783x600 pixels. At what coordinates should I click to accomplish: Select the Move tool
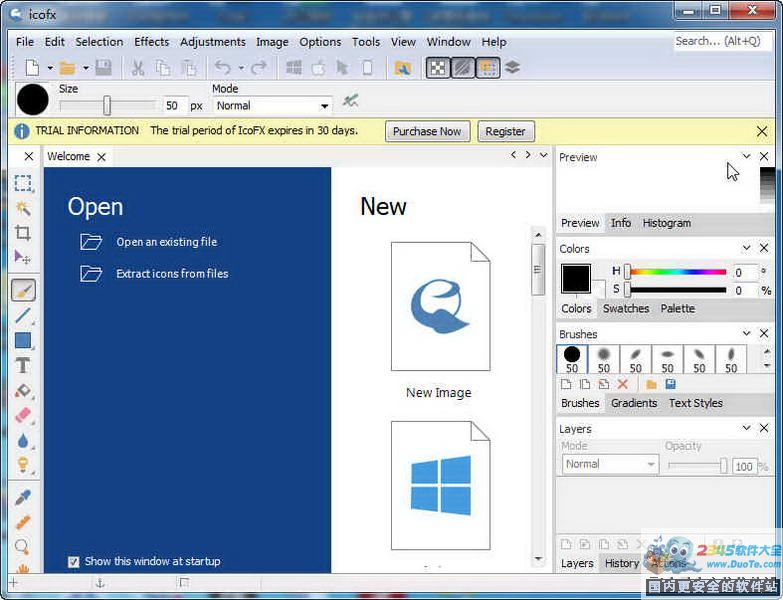click(23, 258)
